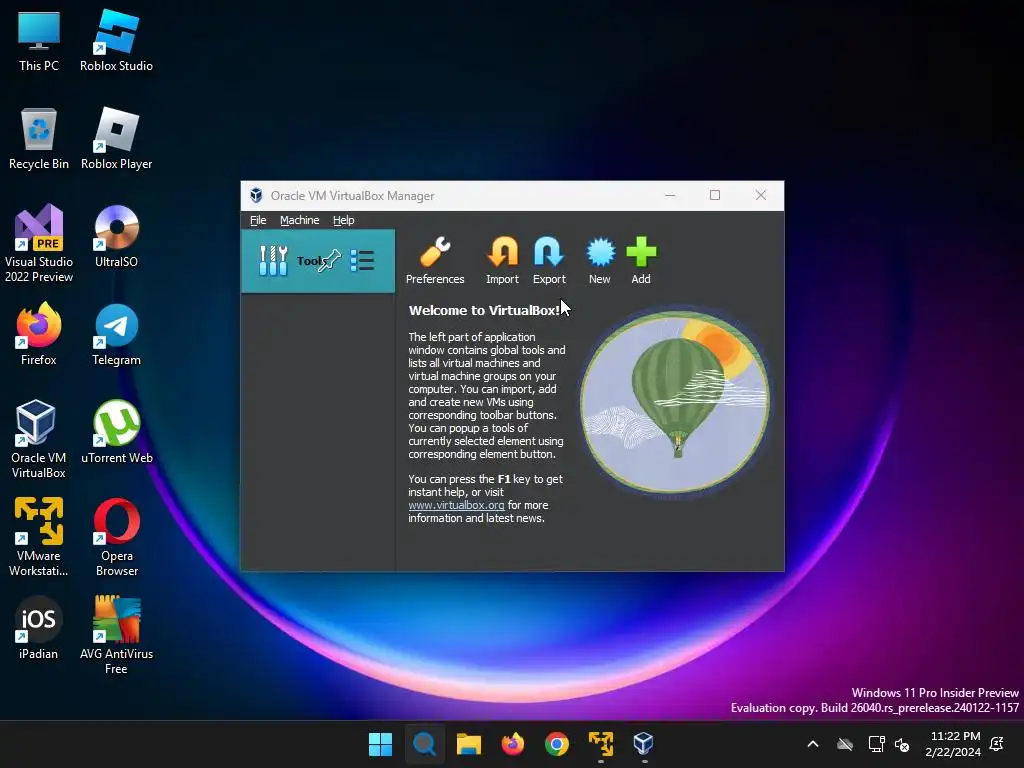Select Roblox Player desktop shortcut
Image resolution: width=1024 pixels, height=768 pixels.
[x=116, y=139]
